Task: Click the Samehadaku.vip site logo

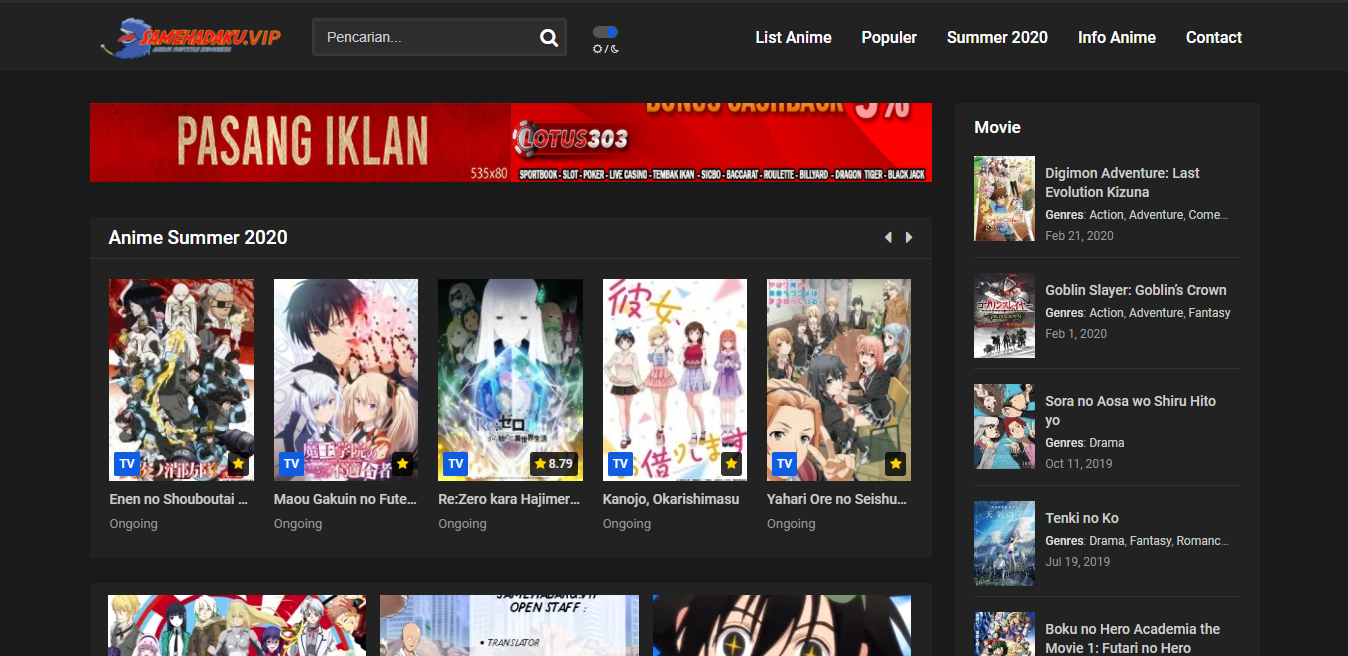Action: pyautogui.click(x=191, y=38)
